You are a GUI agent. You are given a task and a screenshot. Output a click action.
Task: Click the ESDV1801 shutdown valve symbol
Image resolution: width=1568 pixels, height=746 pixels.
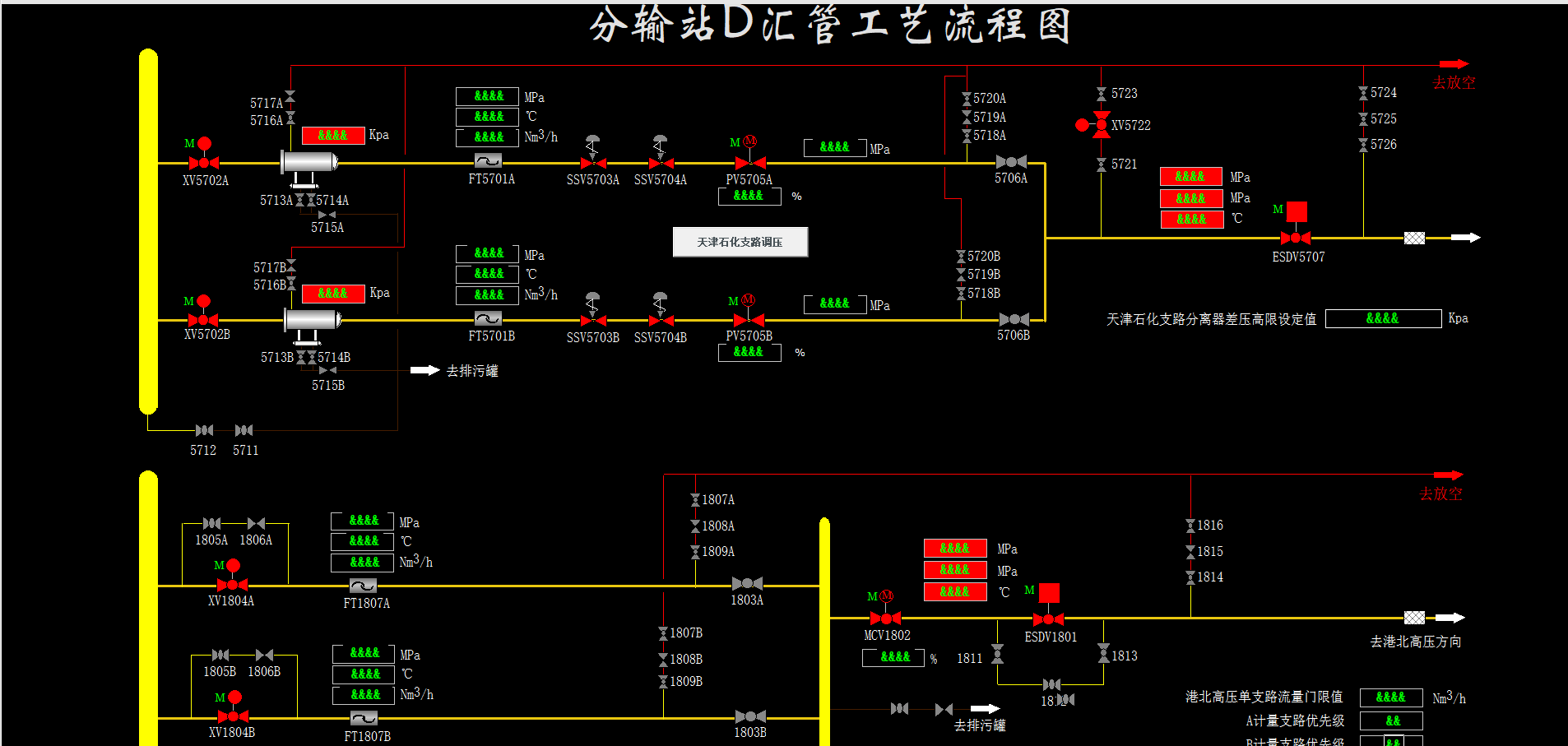(x=1048, y=618)
